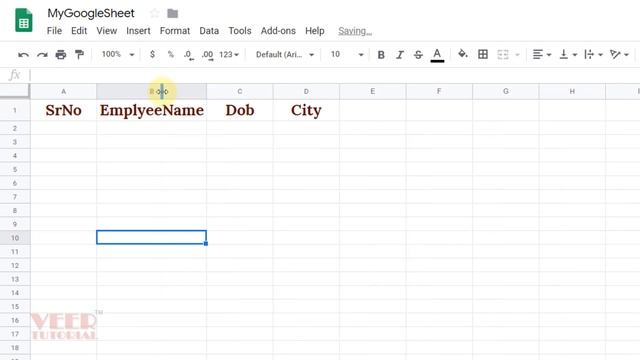The image size is (640, 360).
Task: Open text rotation dropdown
Action: 619,54
